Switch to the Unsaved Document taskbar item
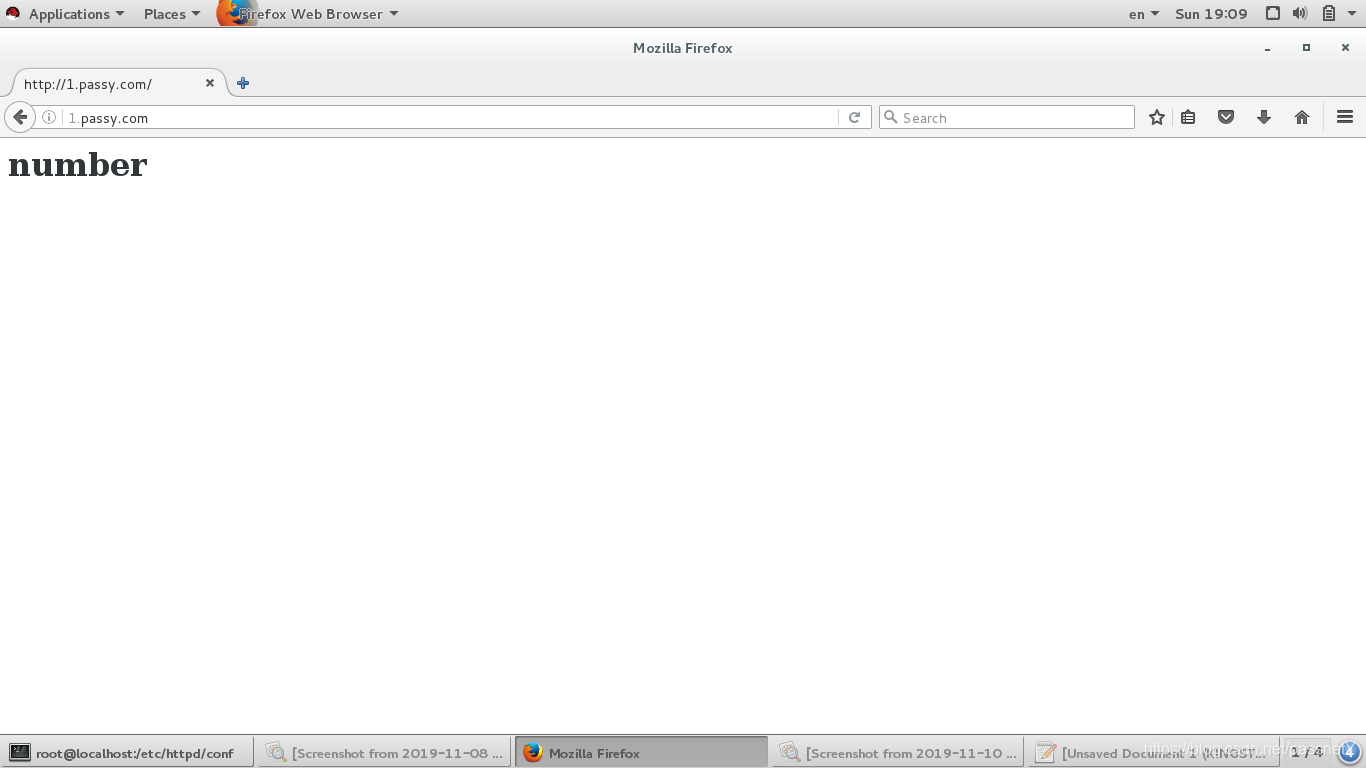Viewport: 1366px width, 768px height. (x=1154, y=753)
